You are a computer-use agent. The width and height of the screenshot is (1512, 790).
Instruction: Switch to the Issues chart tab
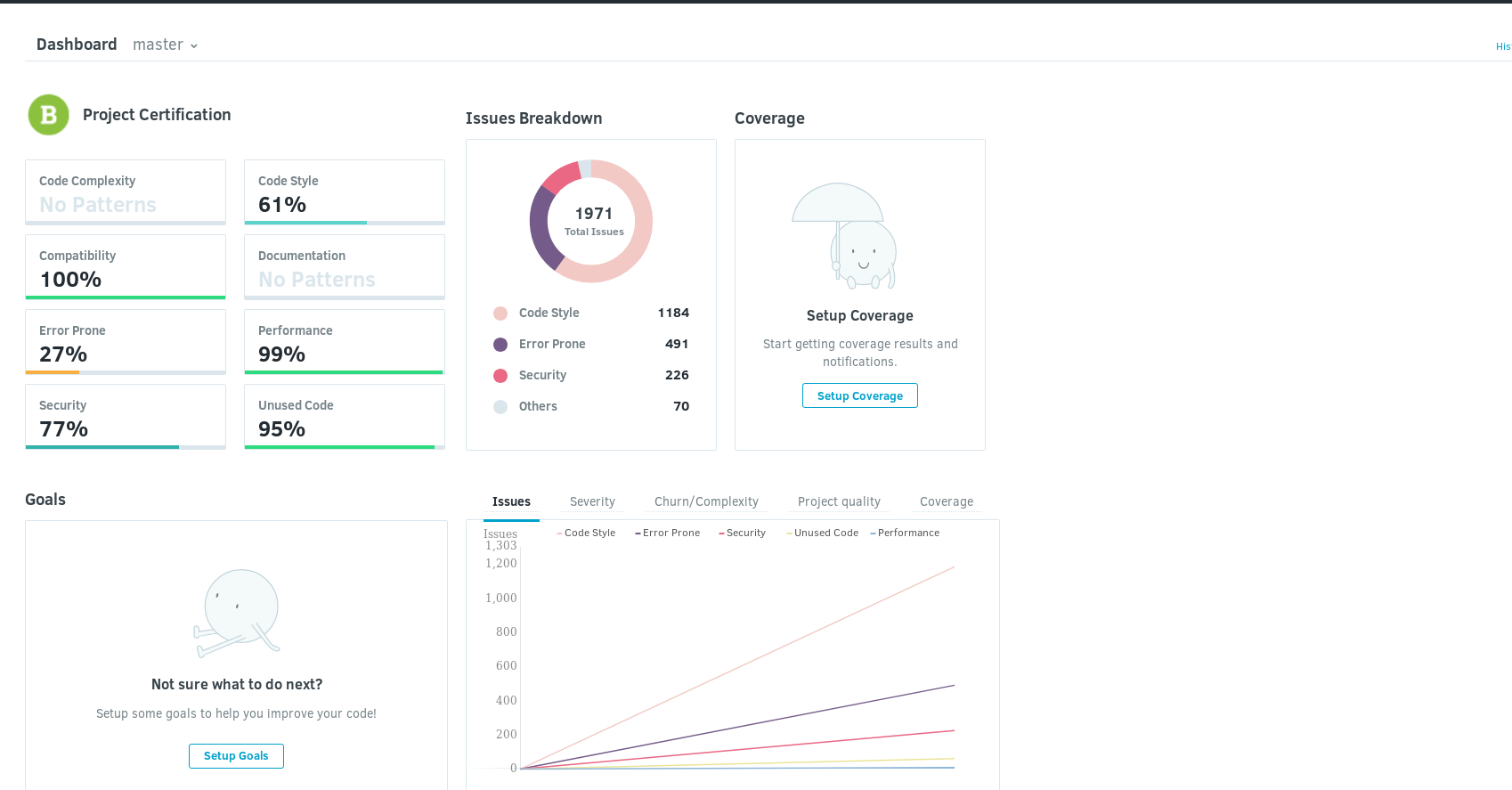pos(511,501)
